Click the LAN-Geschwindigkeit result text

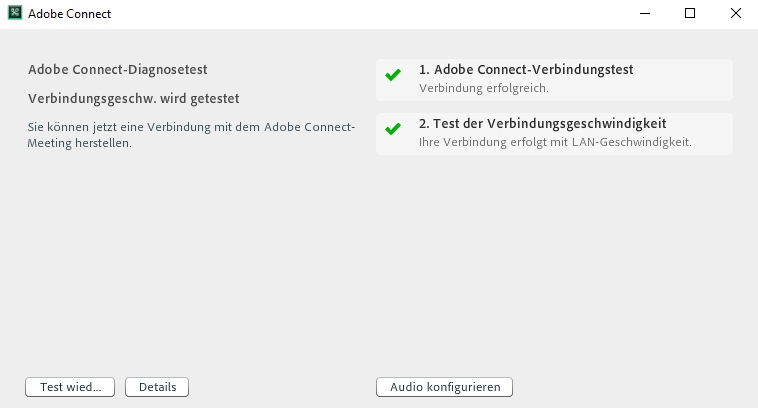click(555, 142)
